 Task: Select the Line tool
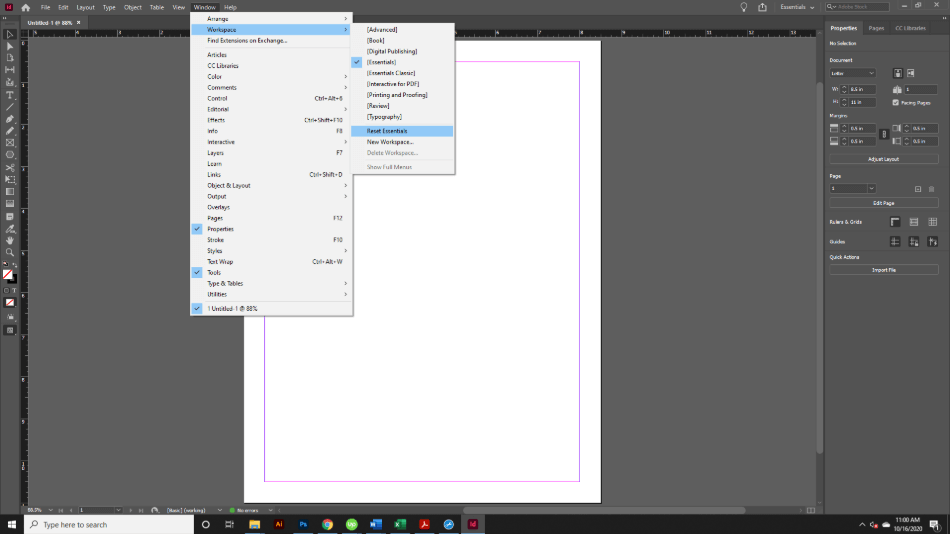tap(10, 107)
